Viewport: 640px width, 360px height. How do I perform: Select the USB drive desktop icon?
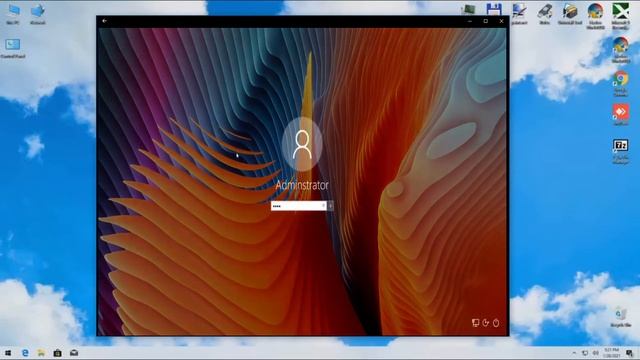pos(544,13)
